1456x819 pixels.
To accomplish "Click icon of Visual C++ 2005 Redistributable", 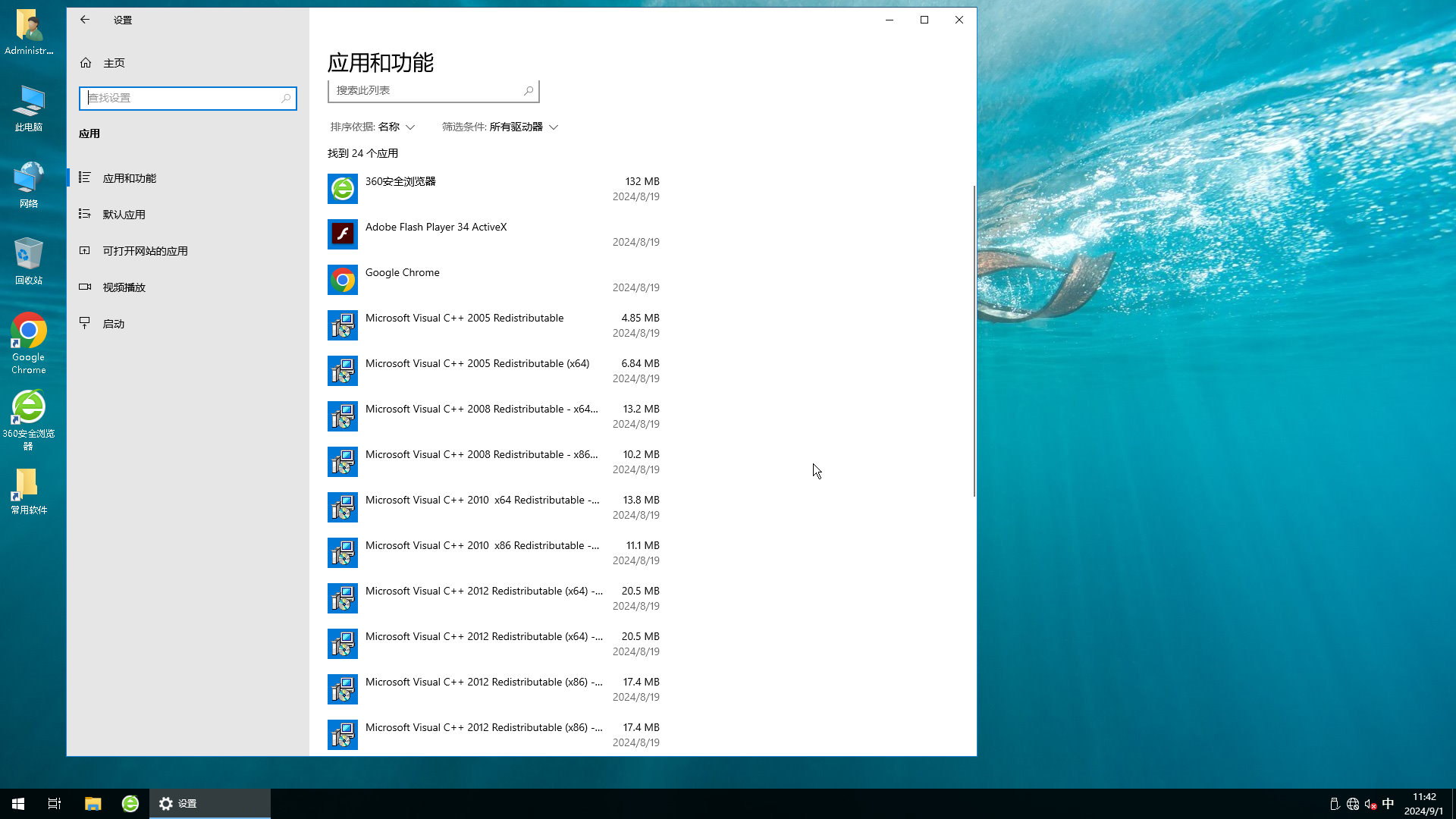I will coord(343,325).
